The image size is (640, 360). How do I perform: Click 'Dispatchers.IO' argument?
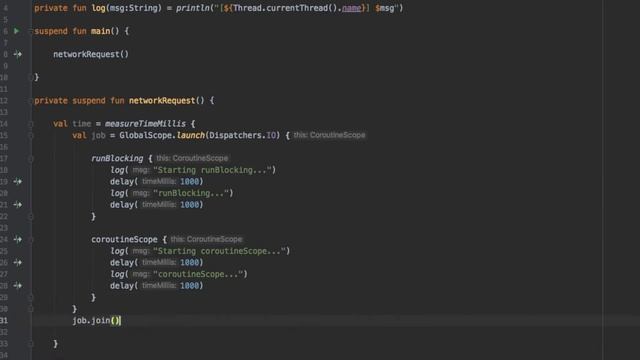tap(242, 135)
